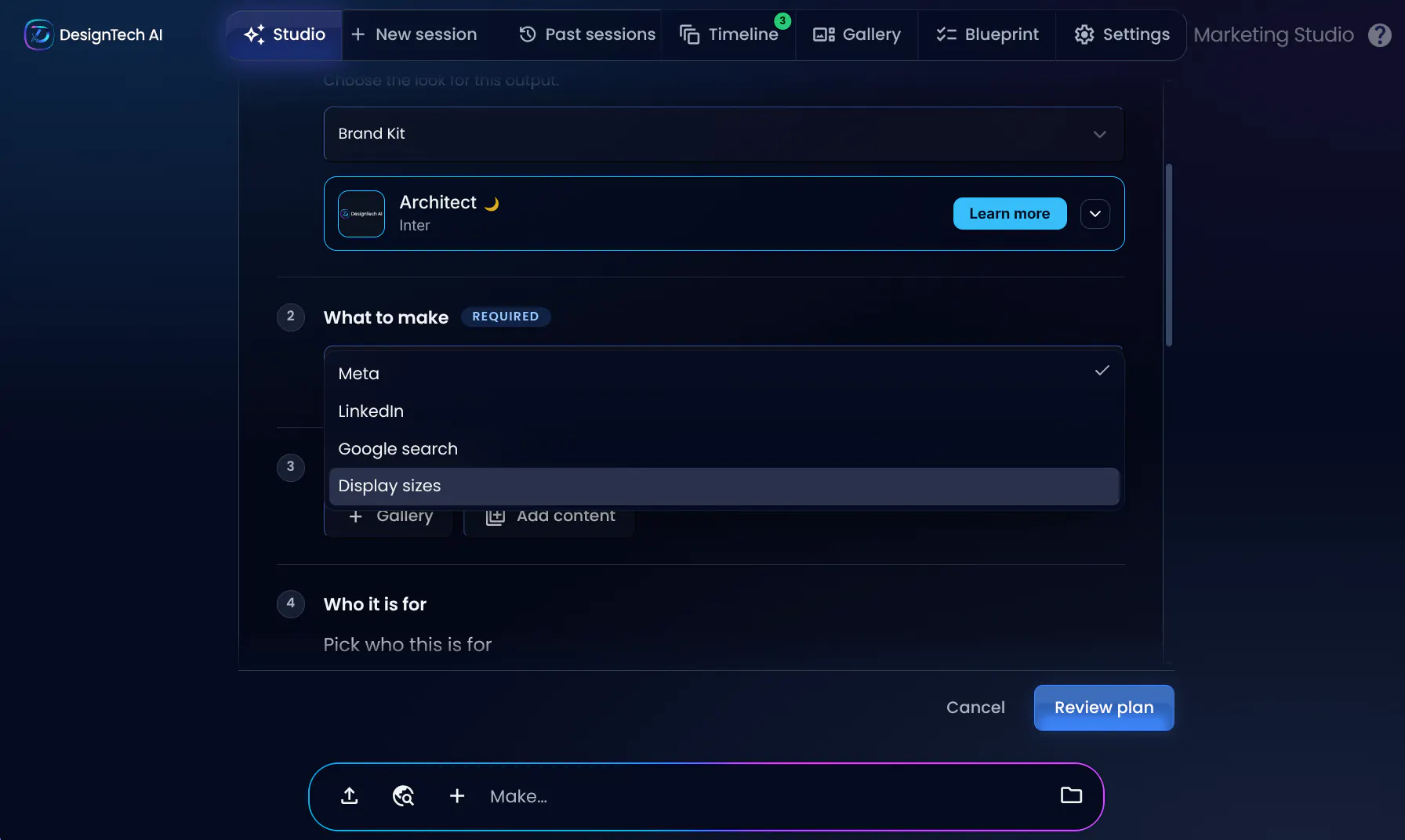Open the folder icon in prompt bar
This screenshot has width=1405, height=840.
1071,795
